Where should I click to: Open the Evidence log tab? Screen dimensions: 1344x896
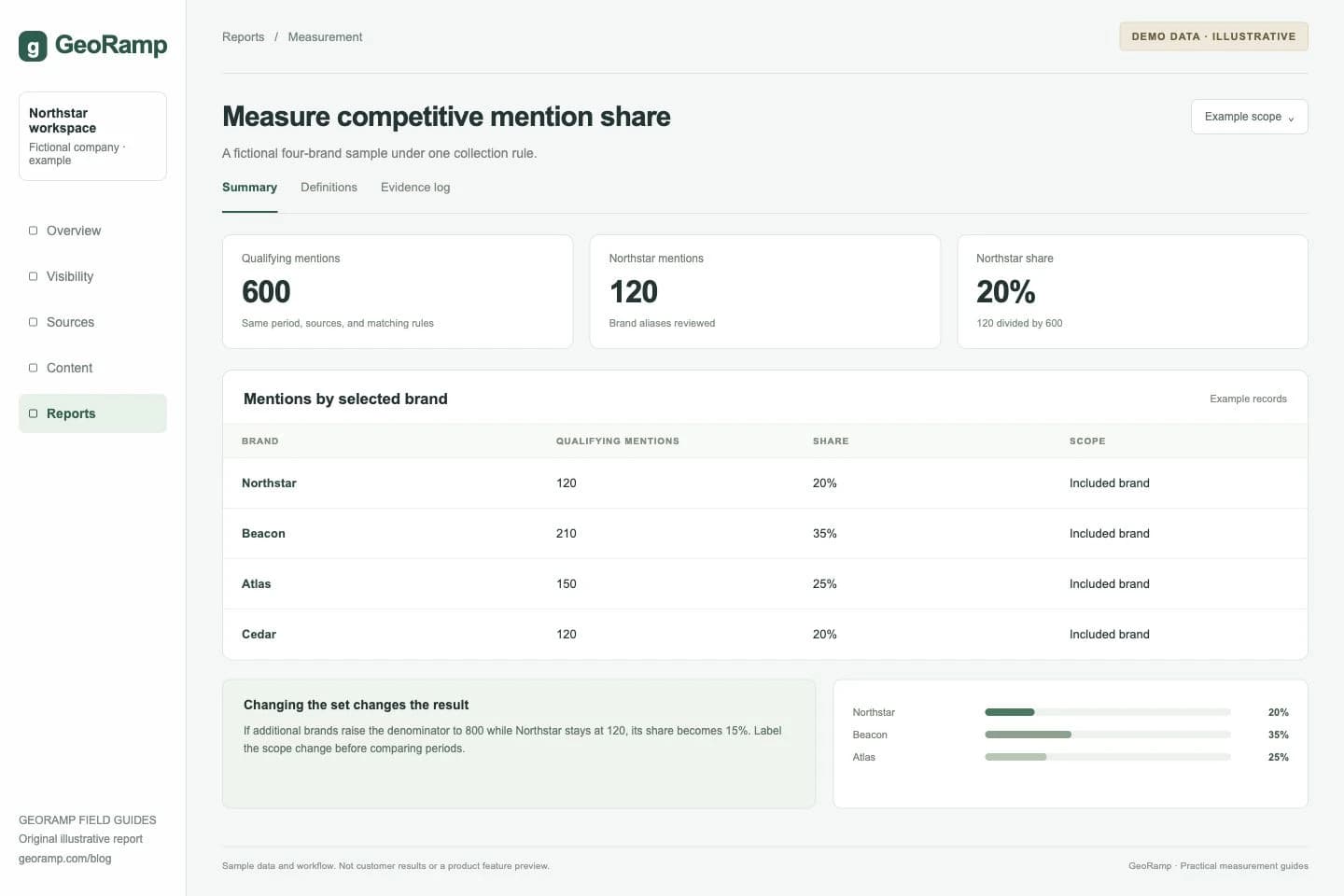415,188
